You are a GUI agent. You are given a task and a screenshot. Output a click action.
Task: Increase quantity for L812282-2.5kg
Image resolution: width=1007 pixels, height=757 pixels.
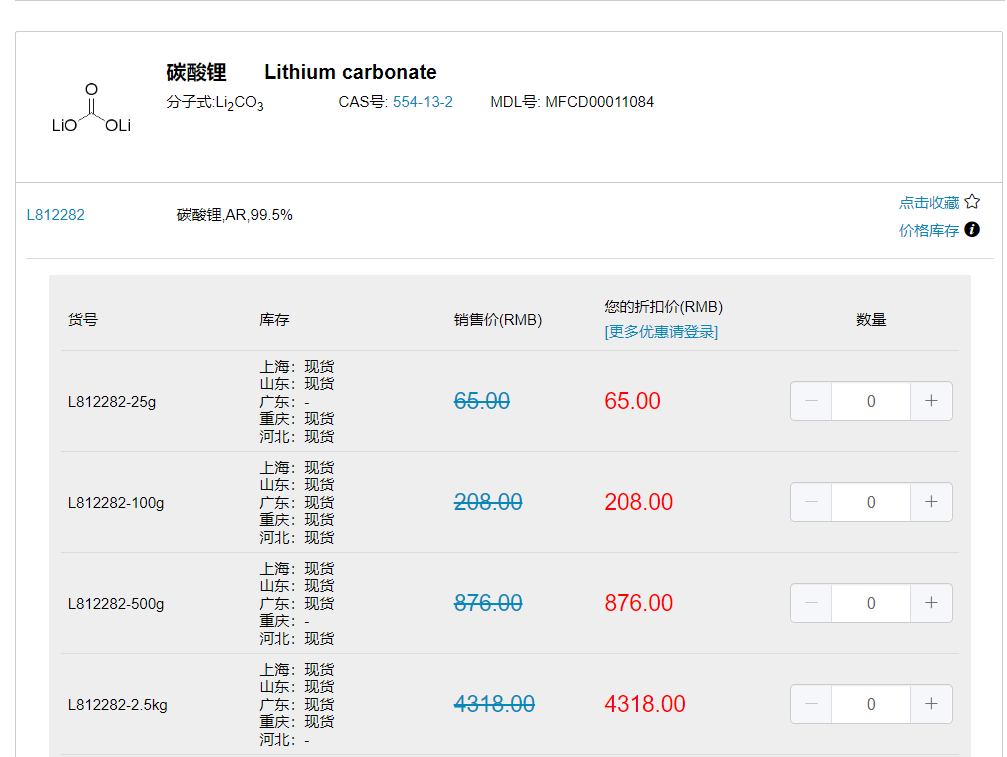tap(930, 703)
